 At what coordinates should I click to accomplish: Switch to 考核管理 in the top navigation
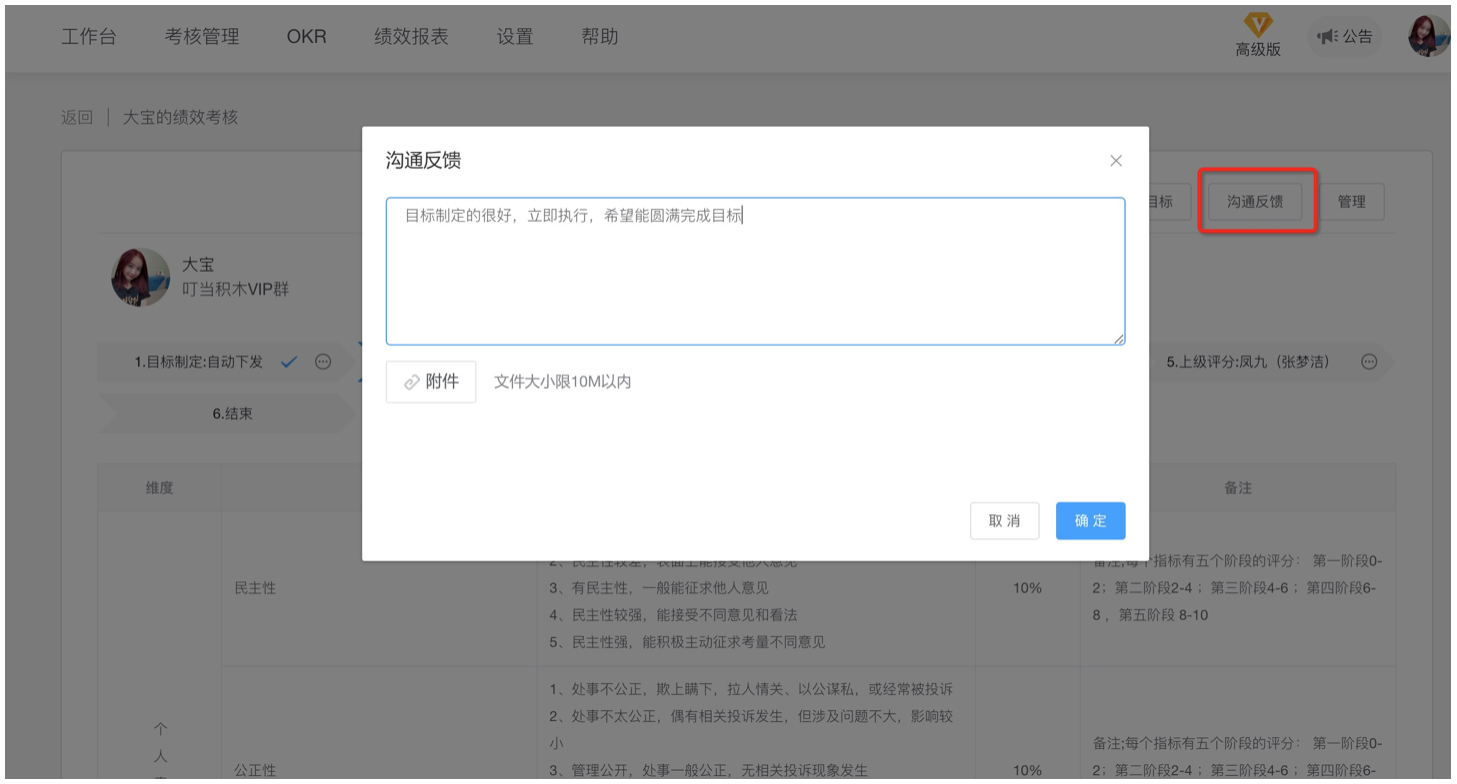(202, 37)
